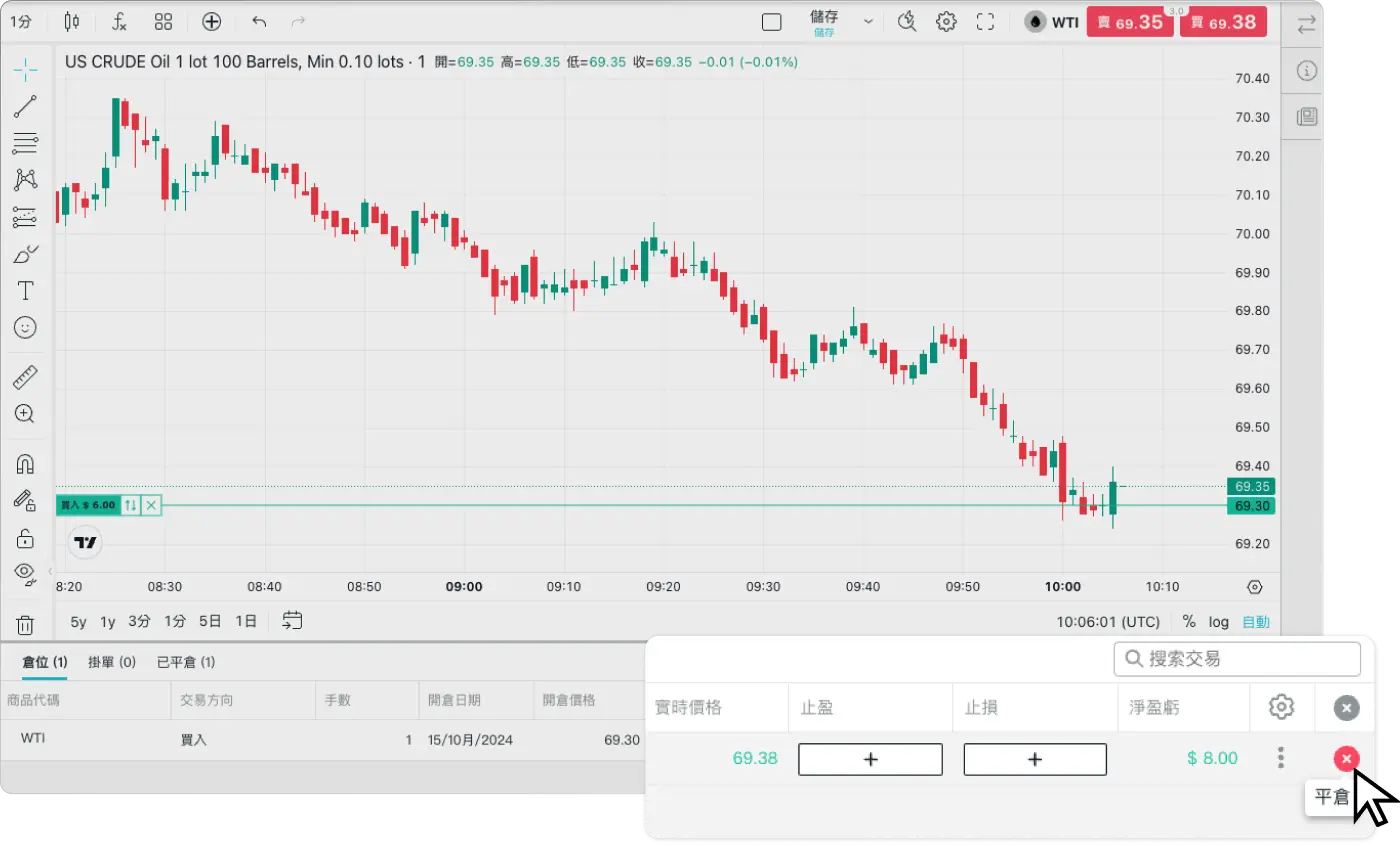This screenshot has width=1400, height=846.
Task: Select the ruler measure tool
Action: point(25,377)
